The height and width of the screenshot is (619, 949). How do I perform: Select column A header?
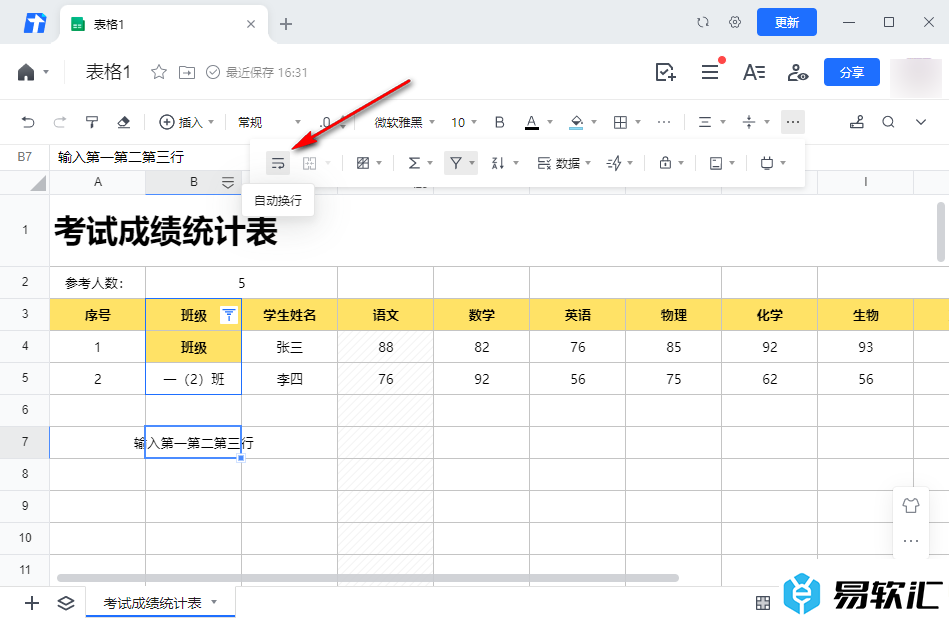pyautogui.click(x=97, y=182)
